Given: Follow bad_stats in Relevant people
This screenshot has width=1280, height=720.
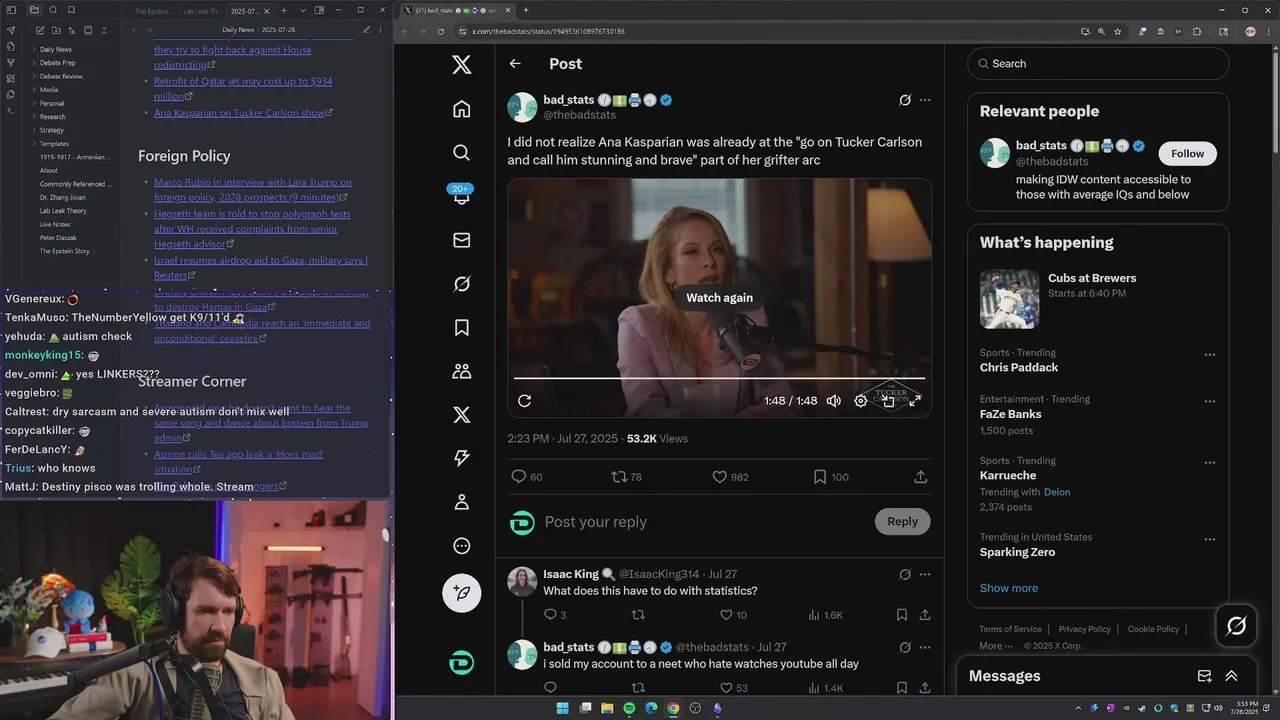Looking at the screenshot, I should [1187, 153].
